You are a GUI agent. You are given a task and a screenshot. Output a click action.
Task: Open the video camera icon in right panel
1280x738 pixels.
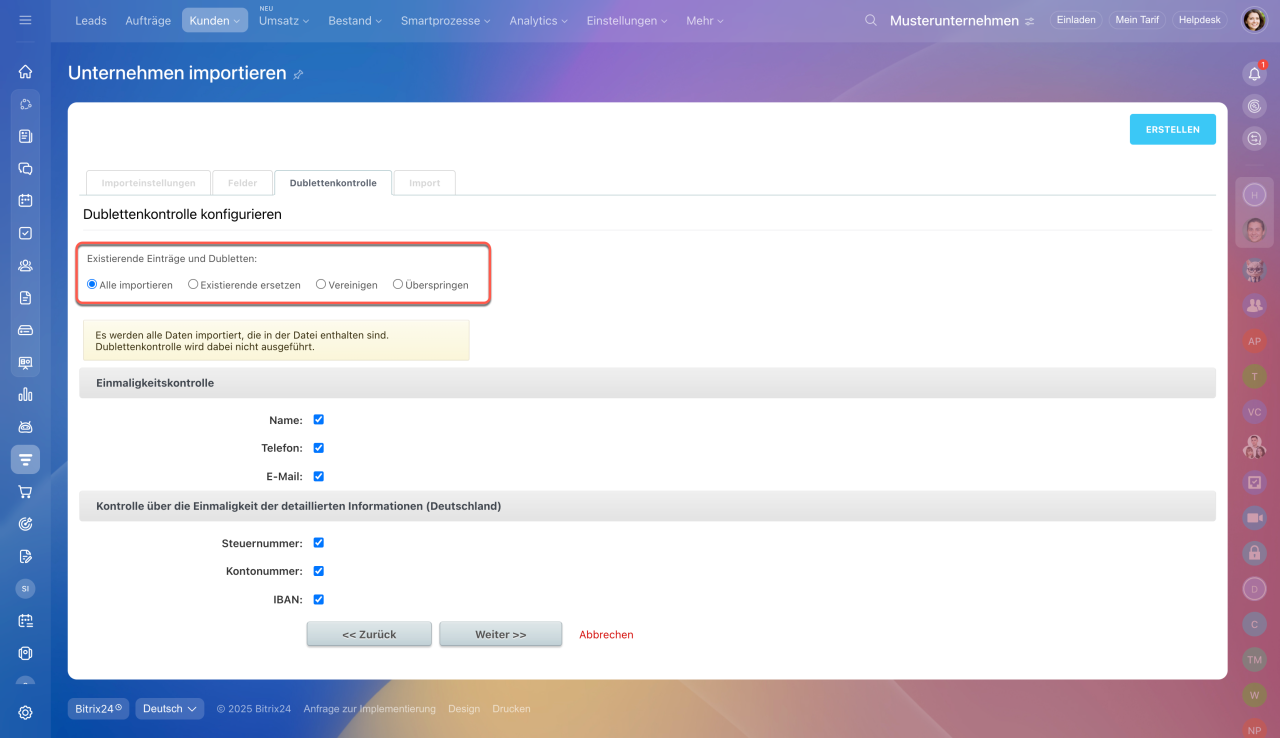pos(1254,517)
